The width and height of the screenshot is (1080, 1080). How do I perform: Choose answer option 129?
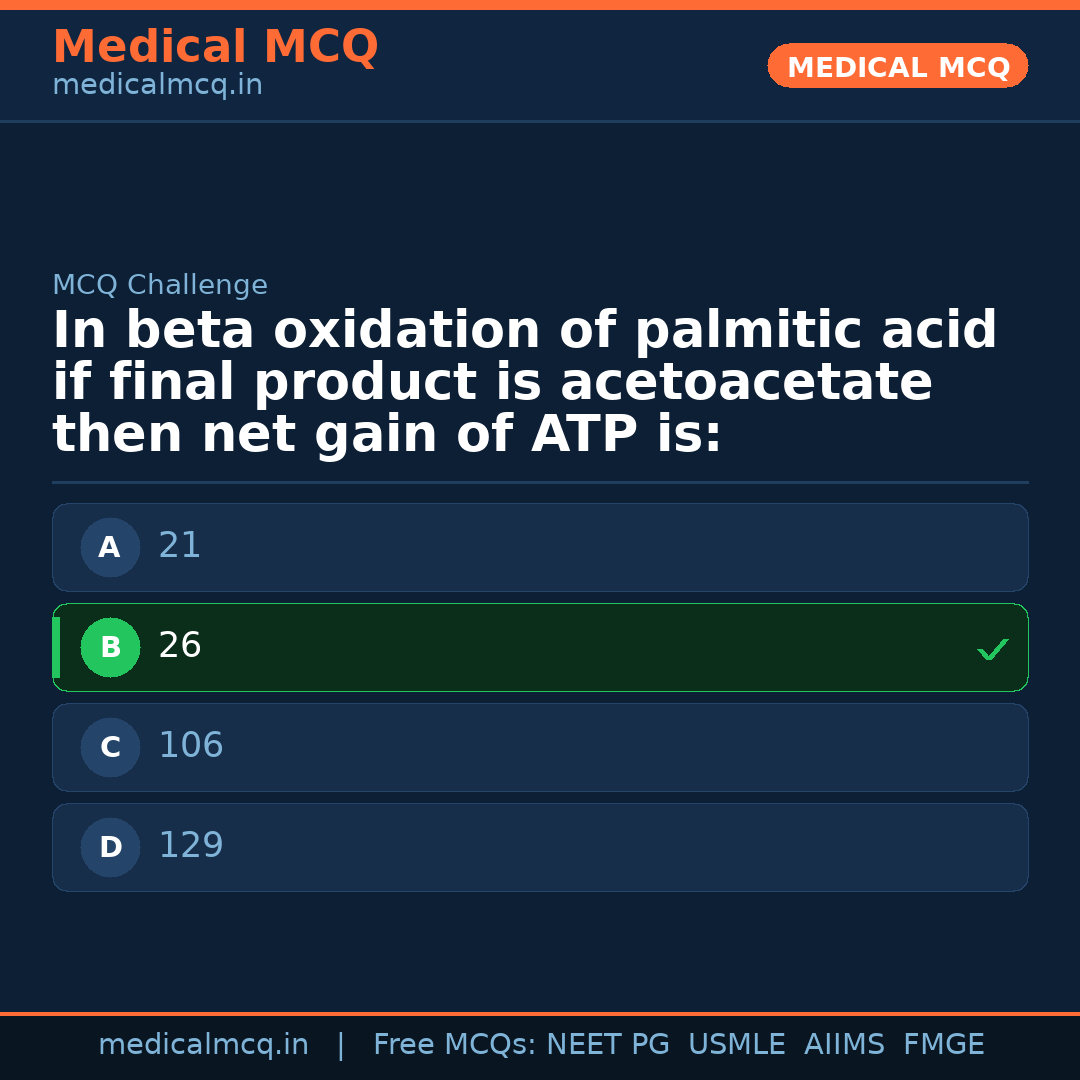pos(540,847)
